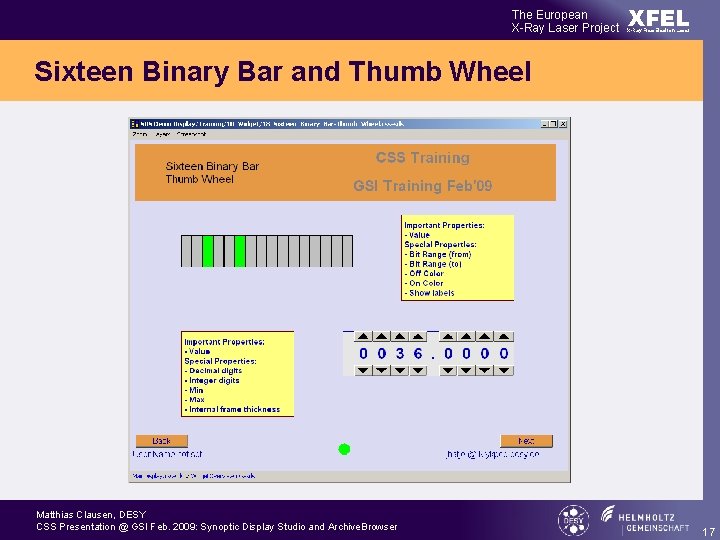Increase the third decimal digit of the thumb wheel

(485, 337)
